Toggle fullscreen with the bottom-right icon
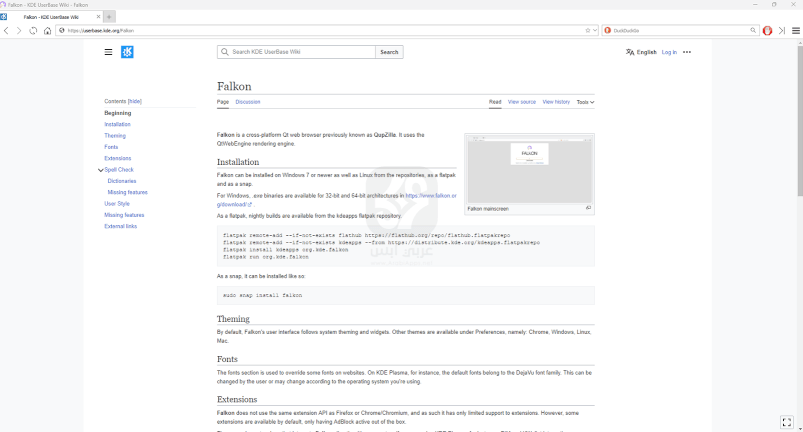 [787, 422]
